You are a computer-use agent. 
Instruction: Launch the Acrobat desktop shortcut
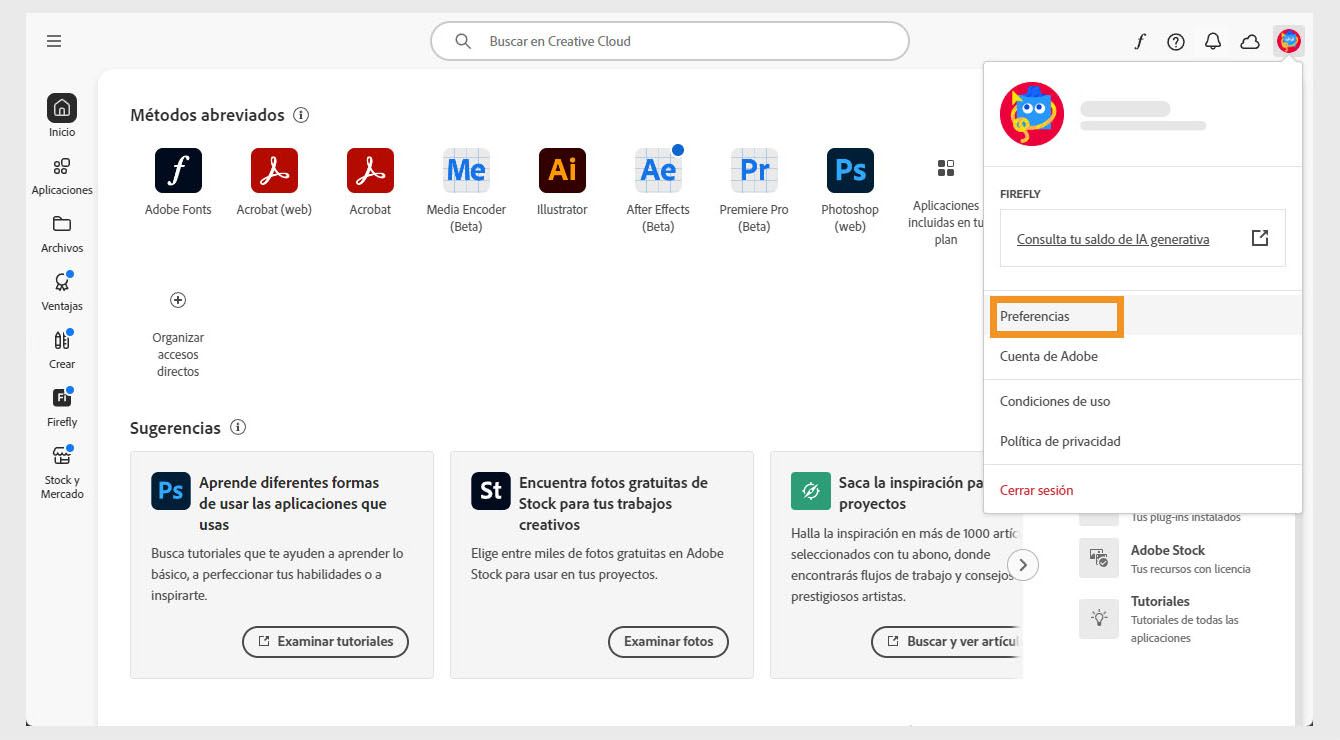pyautogui.click(x=370, y=170)
